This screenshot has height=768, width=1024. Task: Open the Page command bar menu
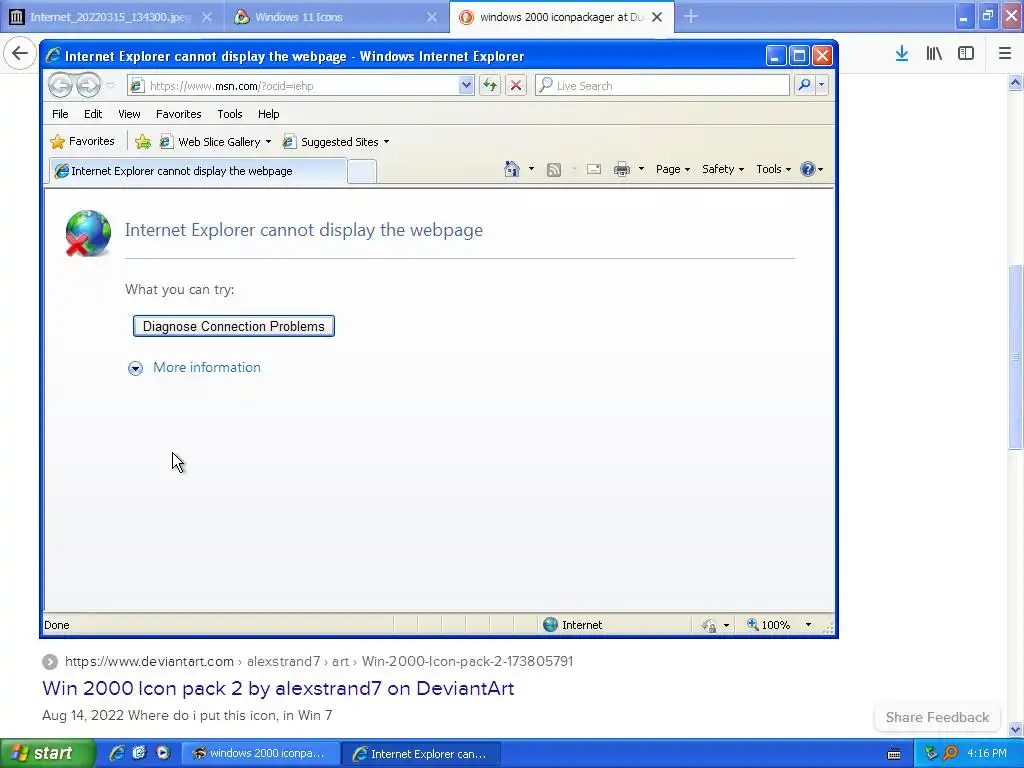click(x=673, y=169)
